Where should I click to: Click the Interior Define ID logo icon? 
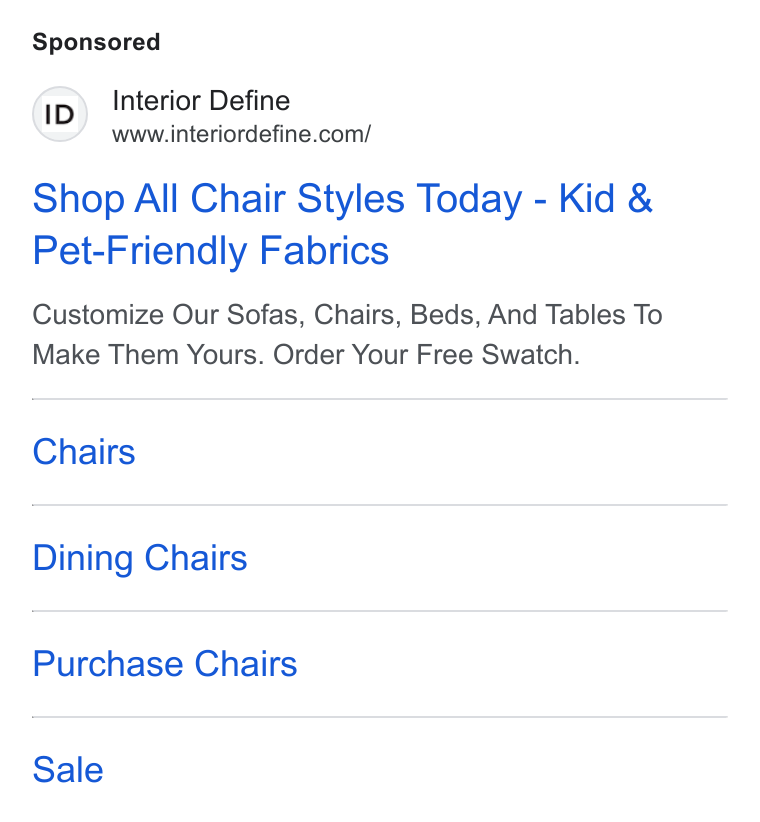pos(60,114)
